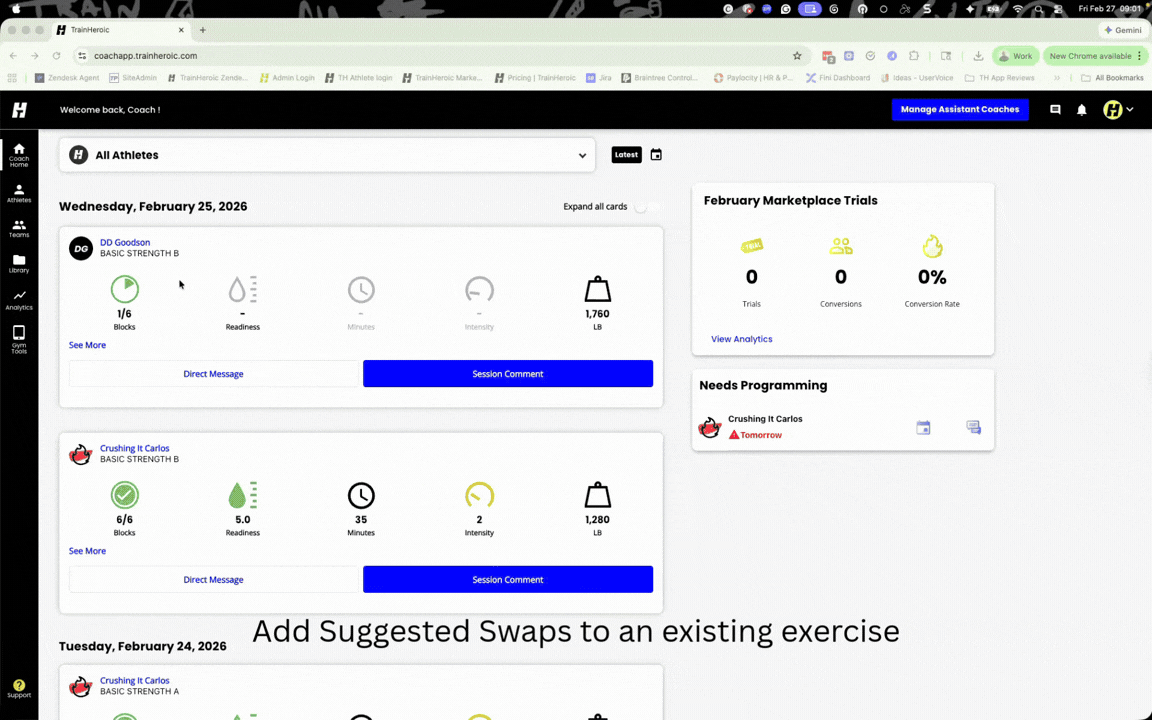Show more hidden bookmarks chevron
The width and height of the screenshot is (1152, 720).
(x=1056, y=78)
